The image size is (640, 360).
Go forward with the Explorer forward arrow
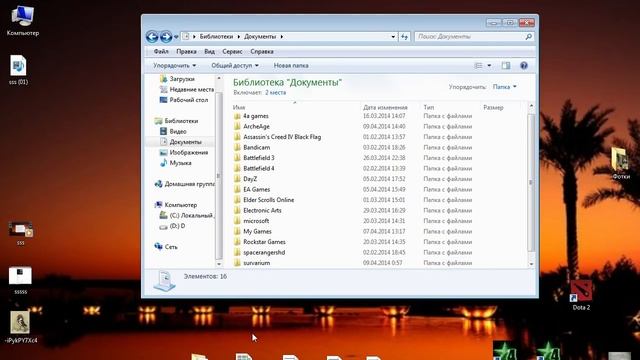pyautogui.click(x=166, y=37)
